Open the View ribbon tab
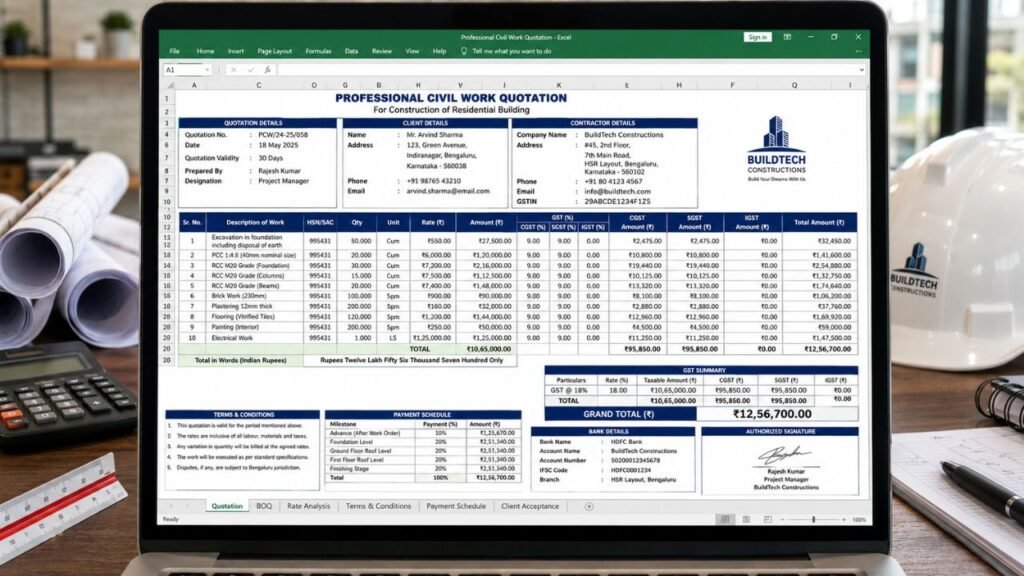Screen dimensions: 1024x576 point(412,51)
